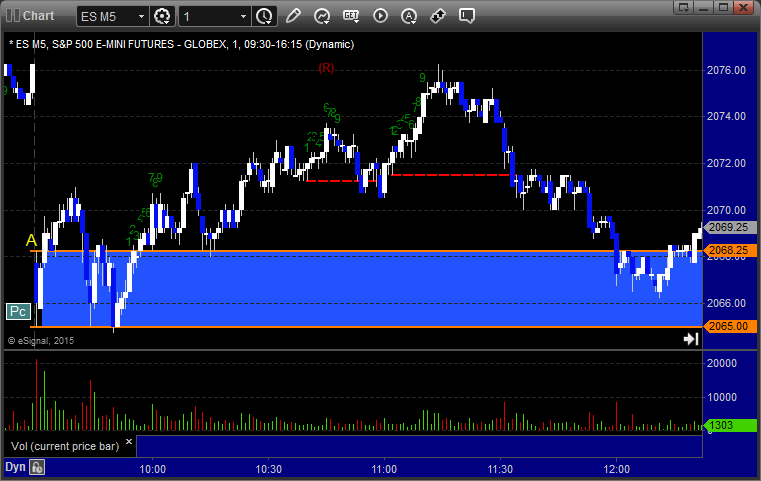The image size is (761, 481).
Task: Open the alerts 'A' menu
Action: (409, 16)
